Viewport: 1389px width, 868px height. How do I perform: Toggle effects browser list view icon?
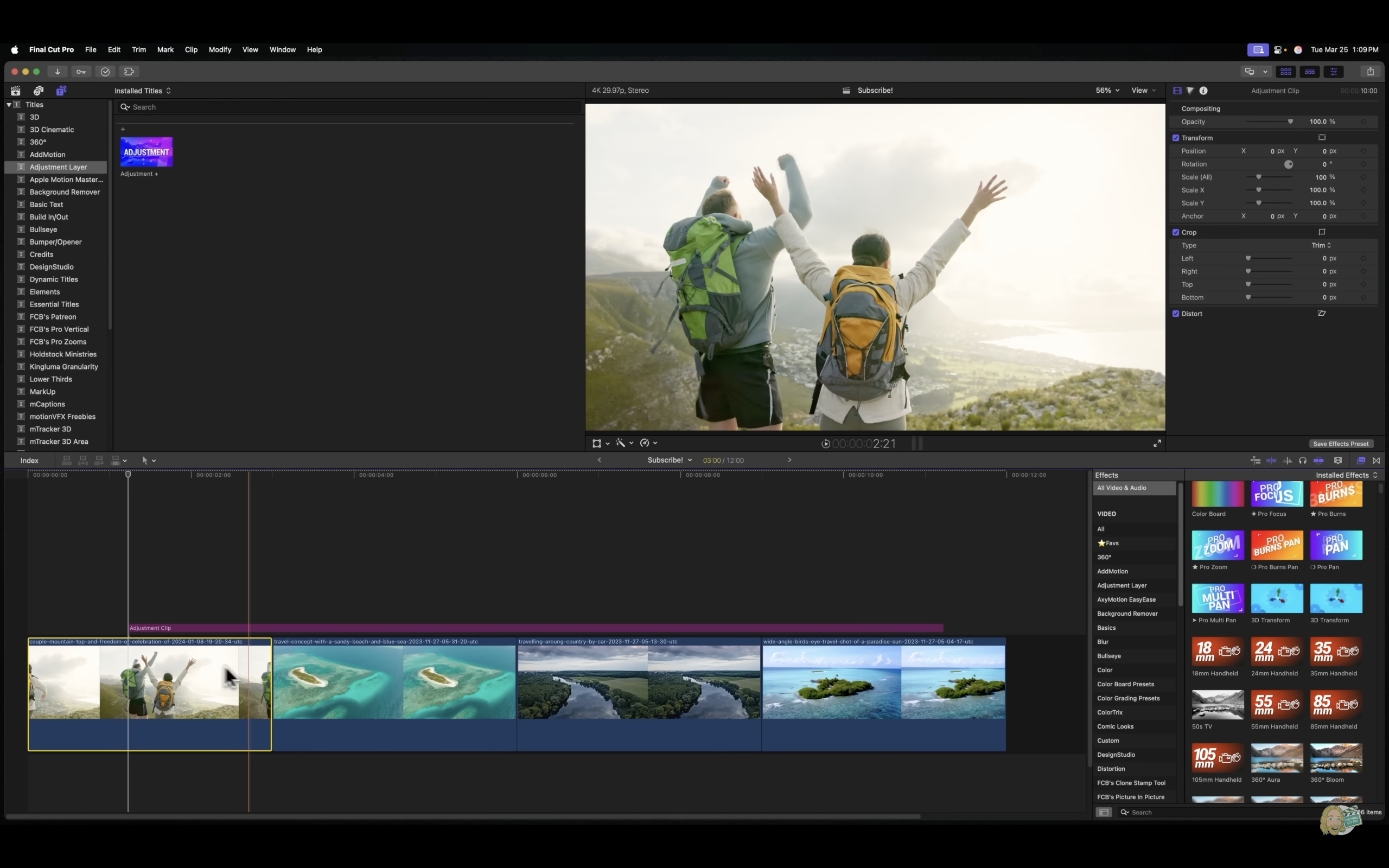pyautogui.click(x=1104, y=812)
